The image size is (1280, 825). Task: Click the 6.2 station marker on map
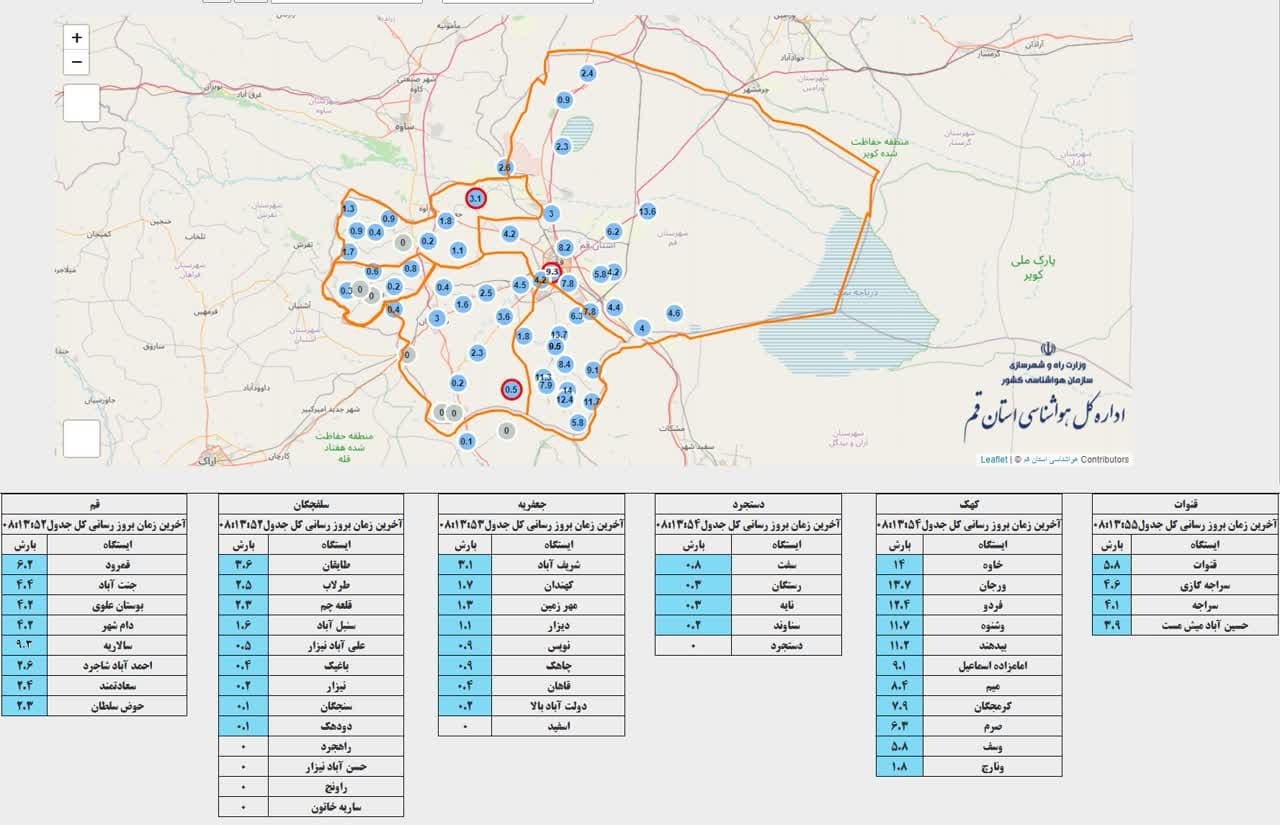coord(614,231)
